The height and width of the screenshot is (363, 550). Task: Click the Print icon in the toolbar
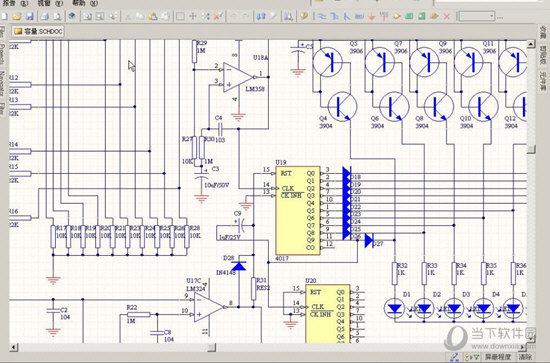pyautogui.click(x=45, y=16)
